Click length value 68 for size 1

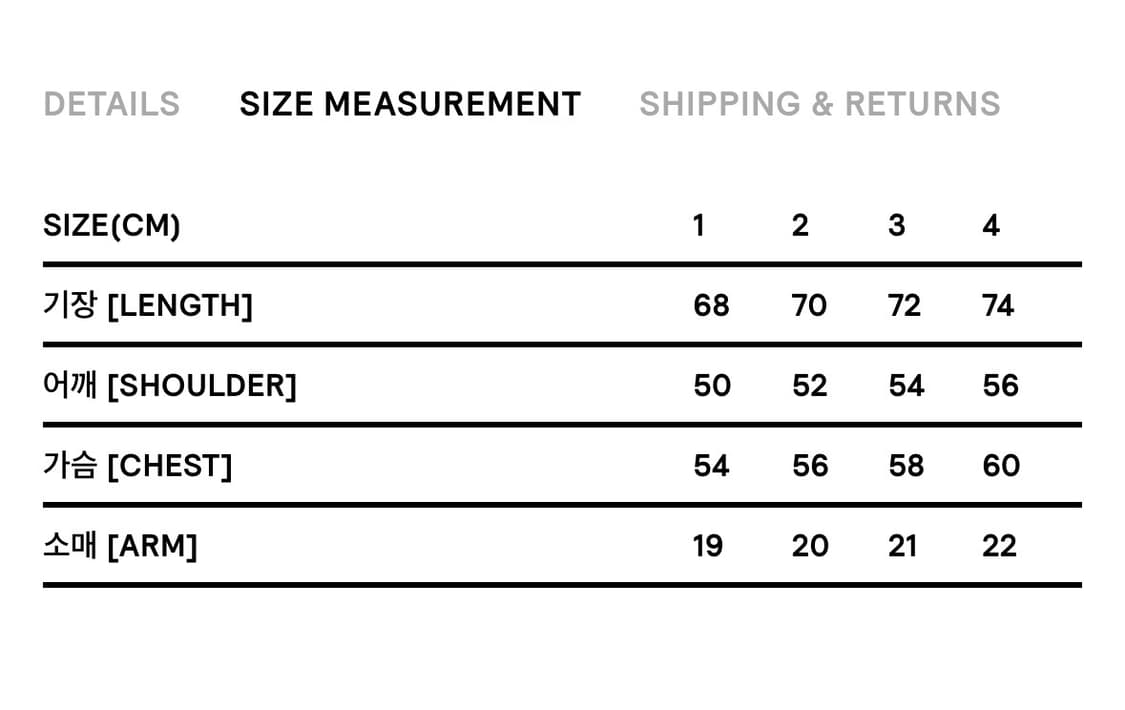click(711, 306)
